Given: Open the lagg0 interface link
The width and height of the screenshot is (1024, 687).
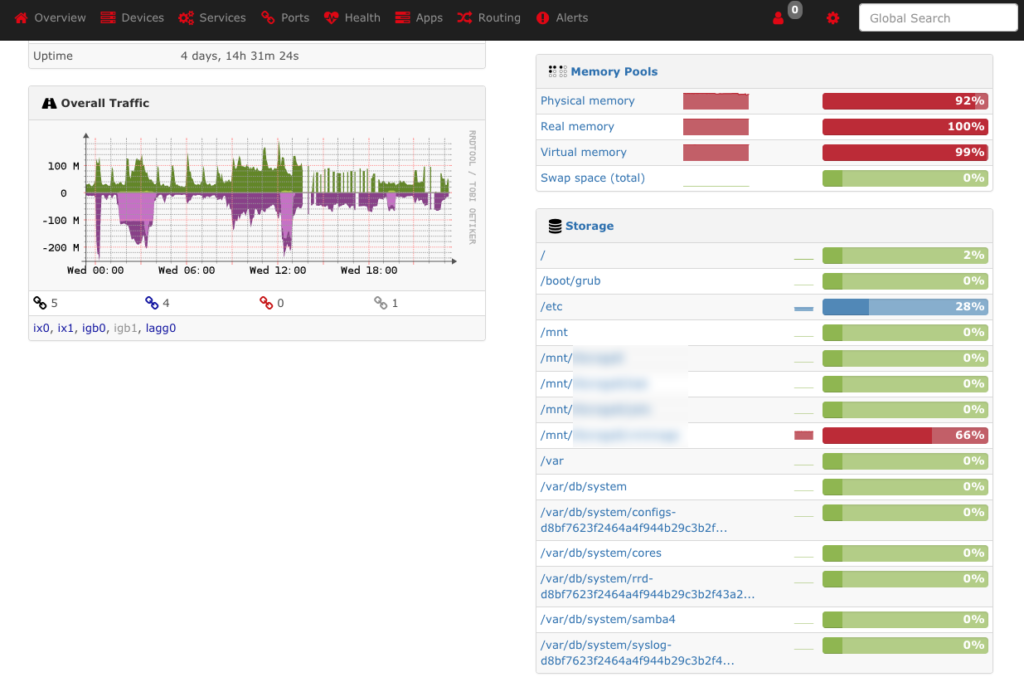Looking at the screenshot, I should [161, 328].
